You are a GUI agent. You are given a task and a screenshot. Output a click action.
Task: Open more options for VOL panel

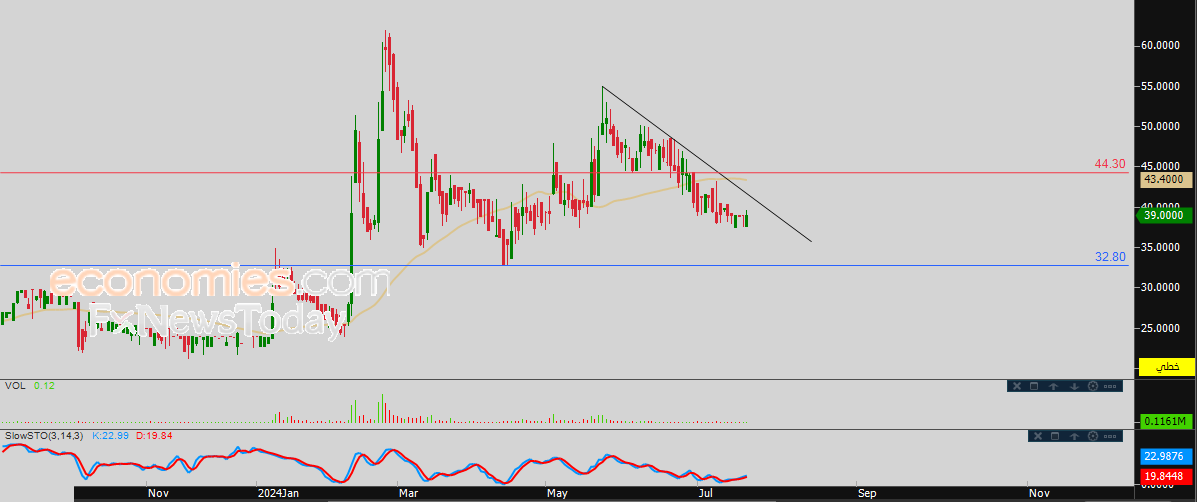tap(1111, 386)
